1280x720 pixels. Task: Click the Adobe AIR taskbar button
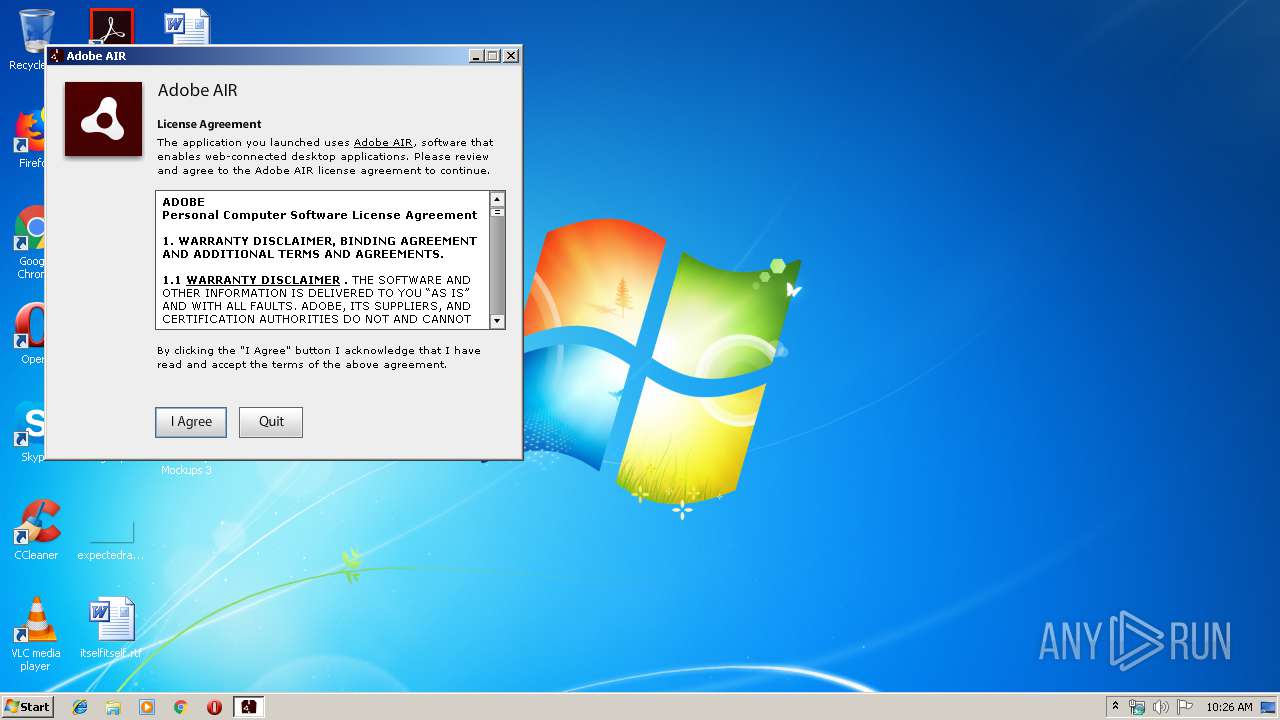(x=248, y=707)
